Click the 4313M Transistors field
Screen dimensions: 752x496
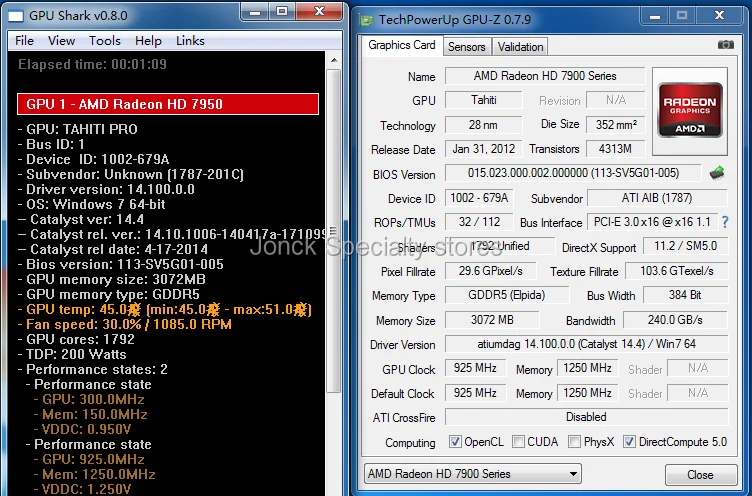(616, 149)
